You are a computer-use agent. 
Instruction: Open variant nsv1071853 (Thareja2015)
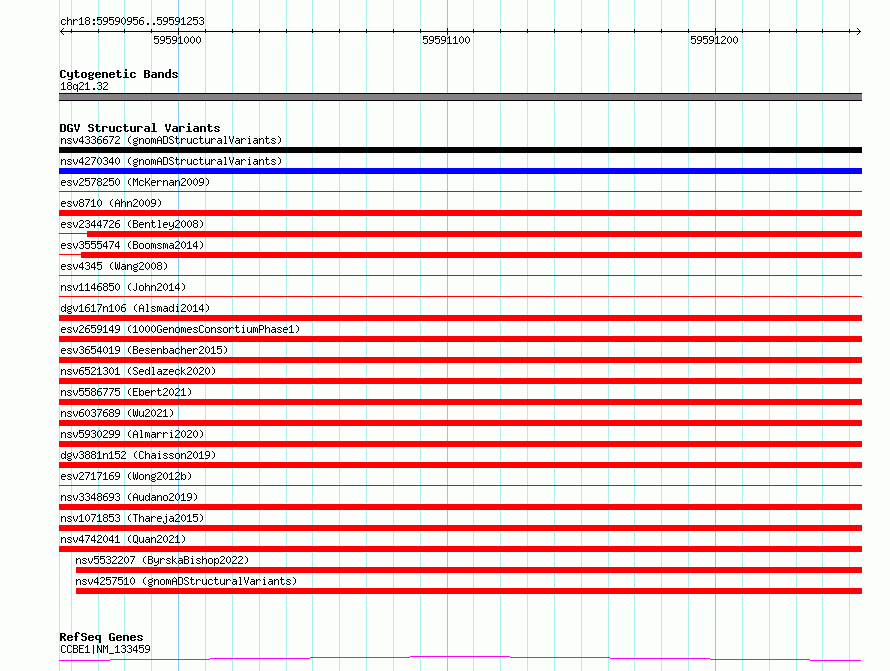(x=132, y=518)
